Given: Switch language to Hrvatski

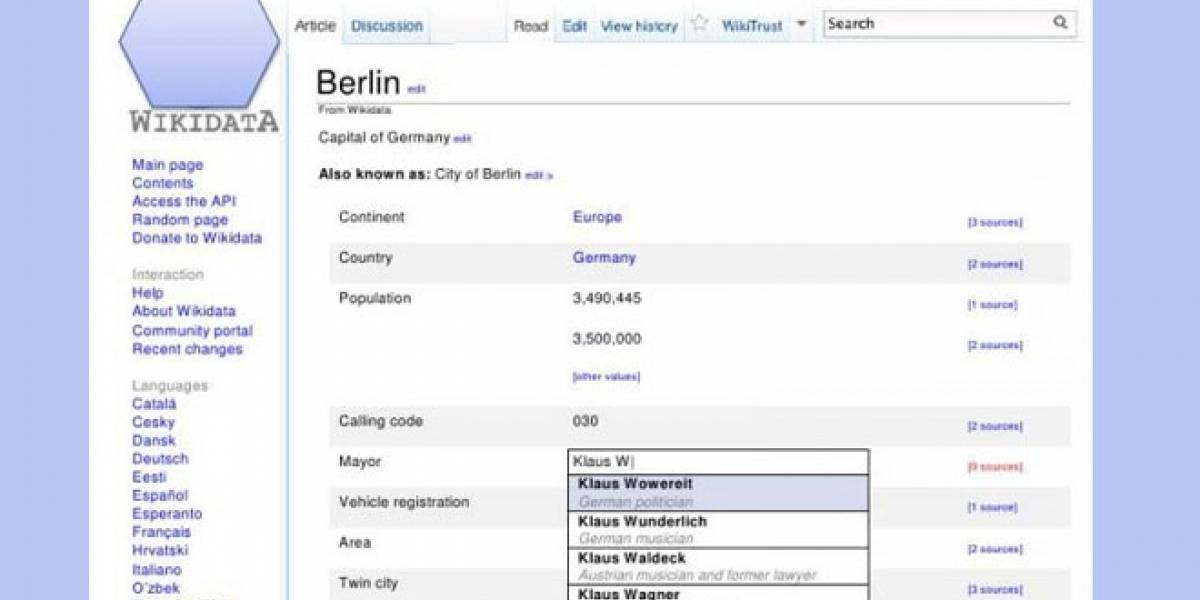Looking at the screenshot, I should pyautogui.click(x=160, y=550).
